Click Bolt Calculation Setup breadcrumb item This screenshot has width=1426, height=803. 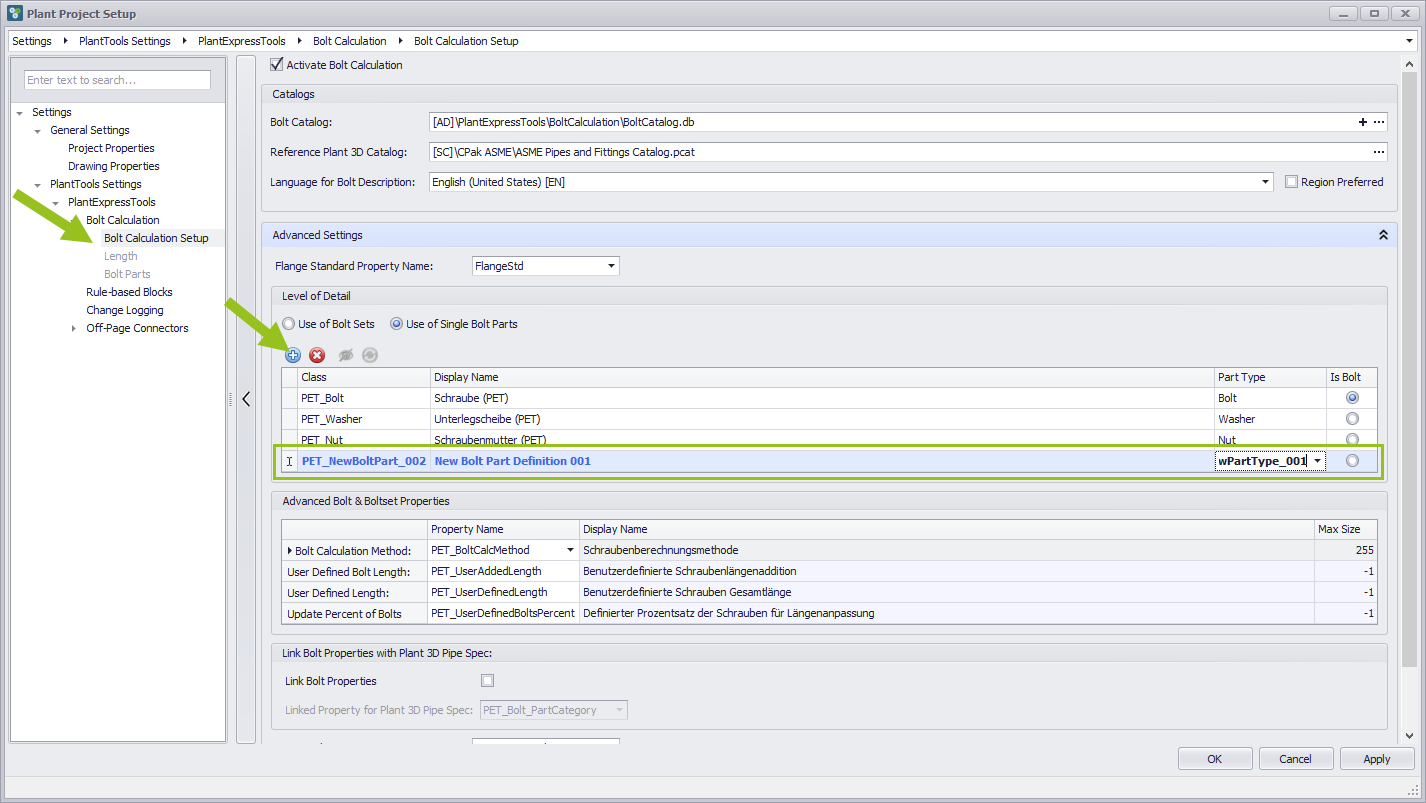(x=466, y=41)
